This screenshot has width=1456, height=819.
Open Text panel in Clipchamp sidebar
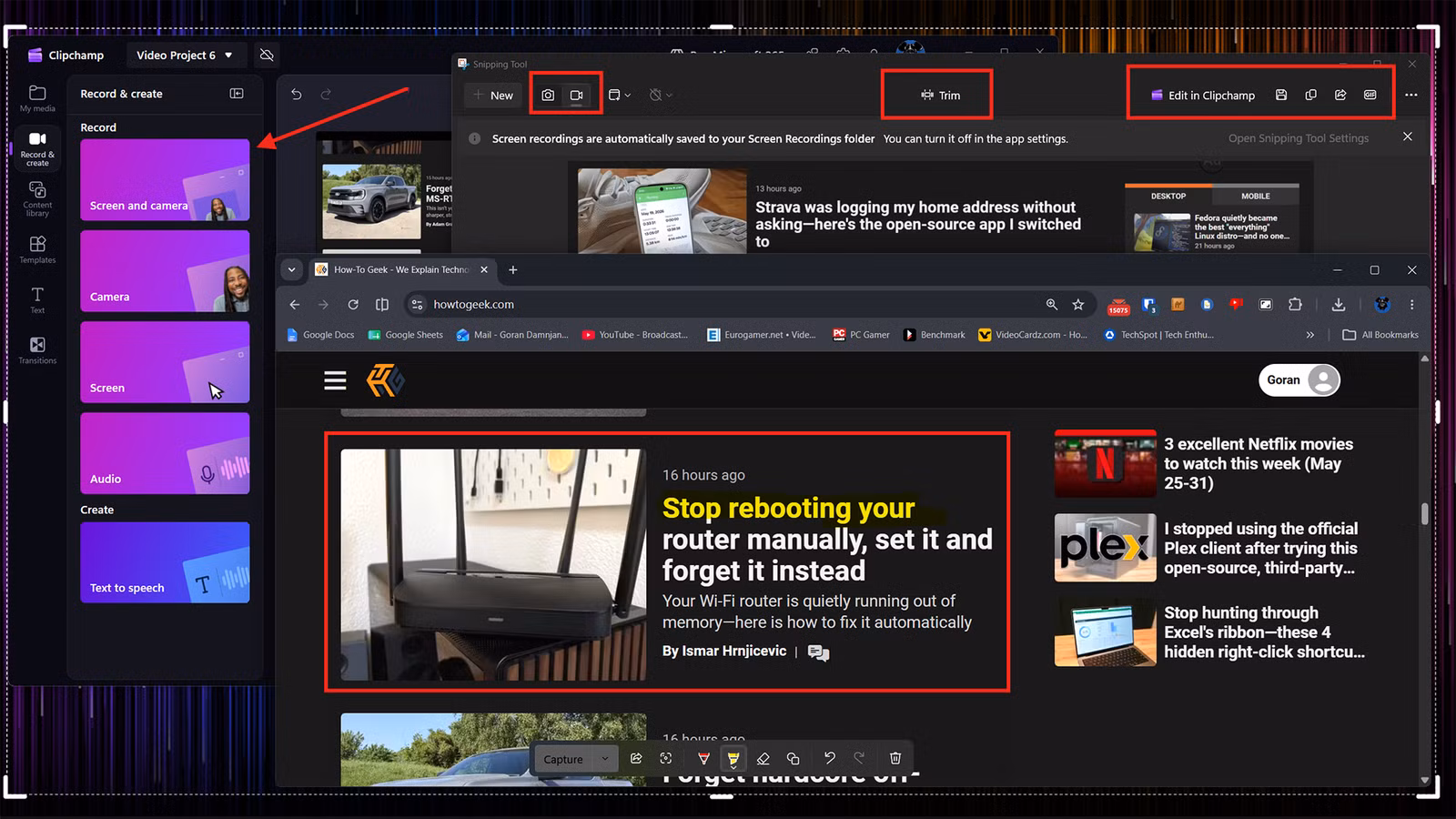pos(37,299)
